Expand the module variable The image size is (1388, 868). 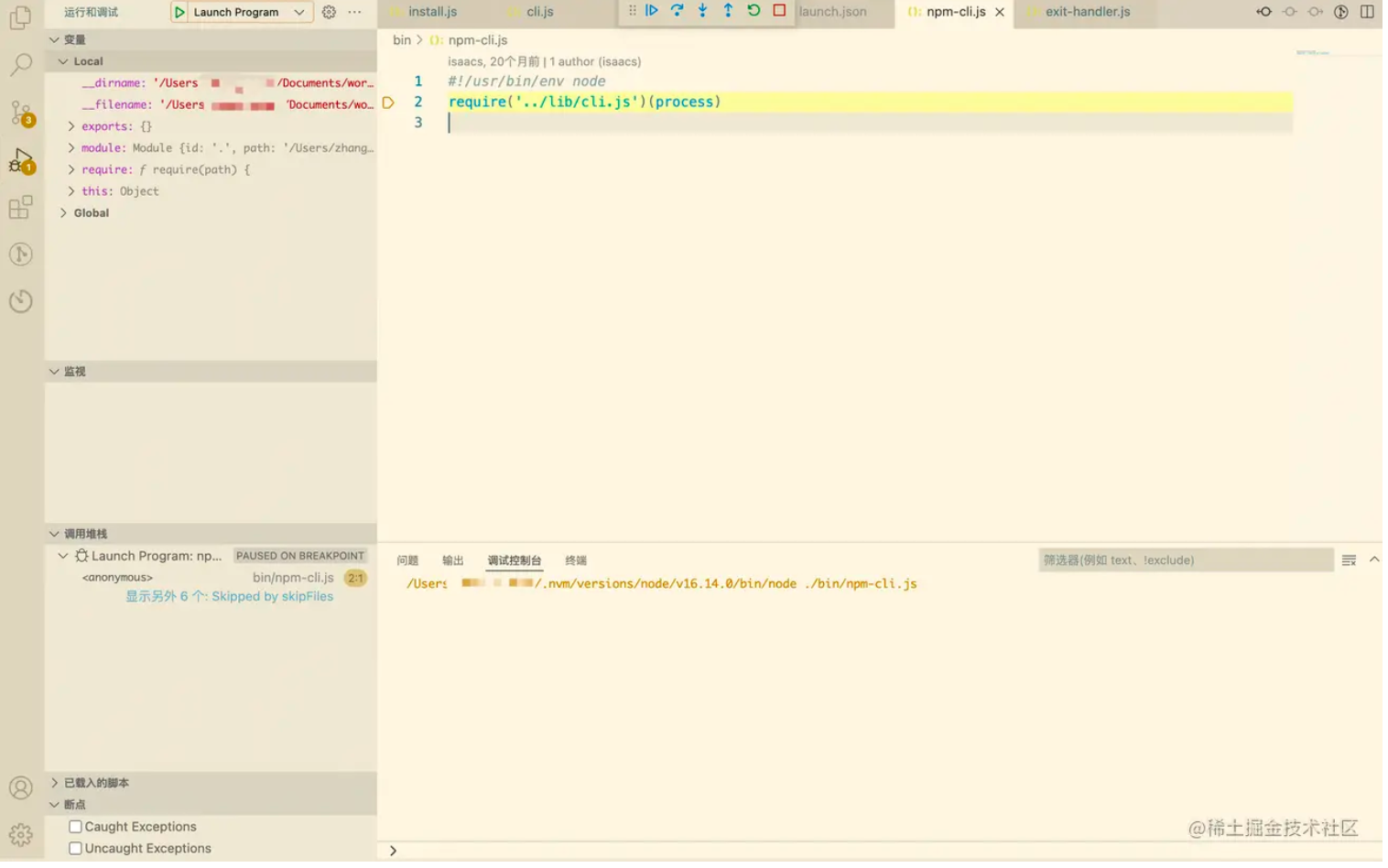click(71, 147)
